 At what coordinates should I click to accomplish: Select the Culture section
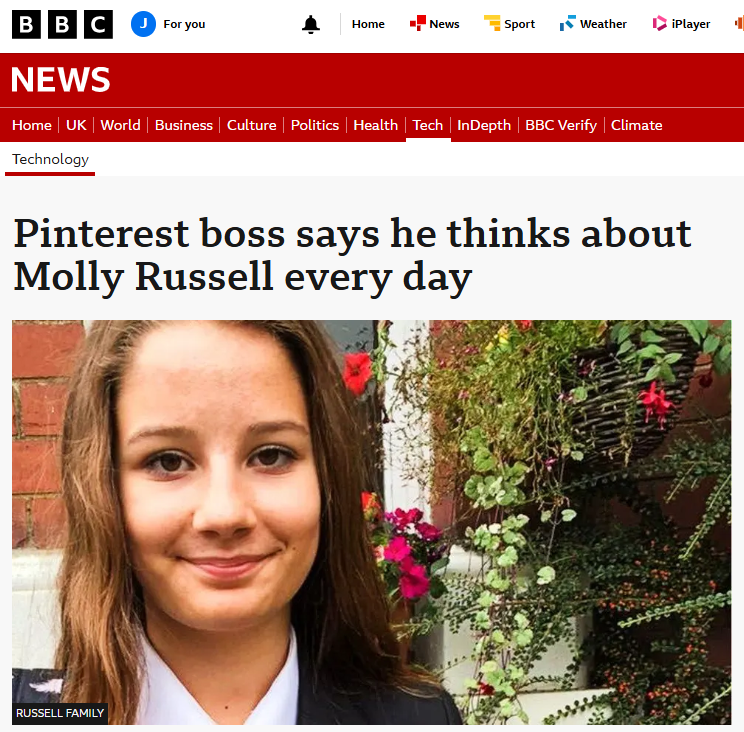[251, 125]
